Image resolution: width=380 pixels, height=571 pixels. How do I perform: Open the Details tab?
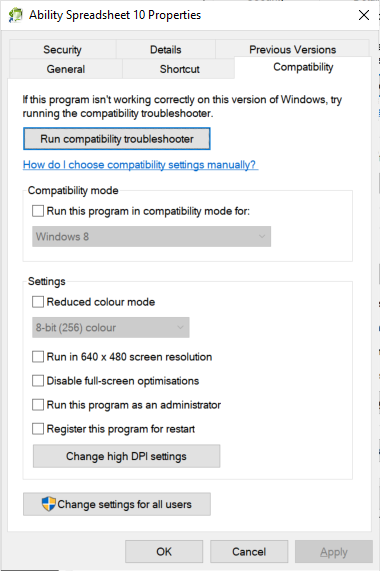[x=166, y=50]
